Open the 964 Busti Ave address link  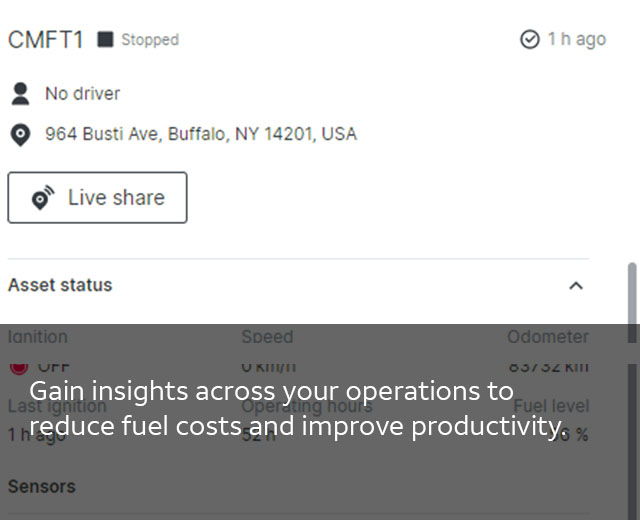pyautogui.click(x=200, y=134)
